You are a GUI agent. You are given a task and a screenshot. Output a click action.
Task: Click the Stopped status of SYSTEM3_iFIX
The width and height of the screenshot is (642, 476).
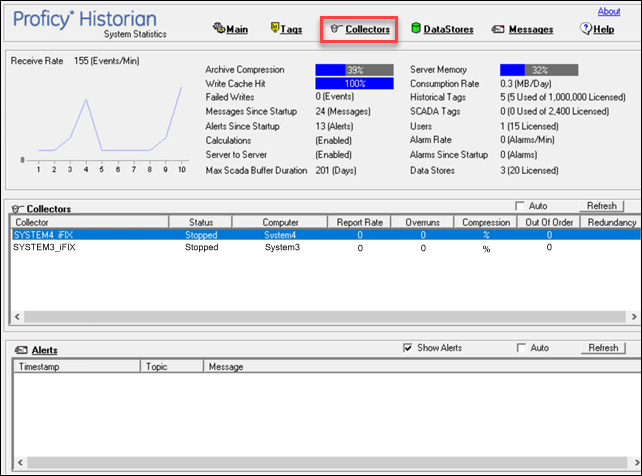pyautogui.click(x=201, y=247)
